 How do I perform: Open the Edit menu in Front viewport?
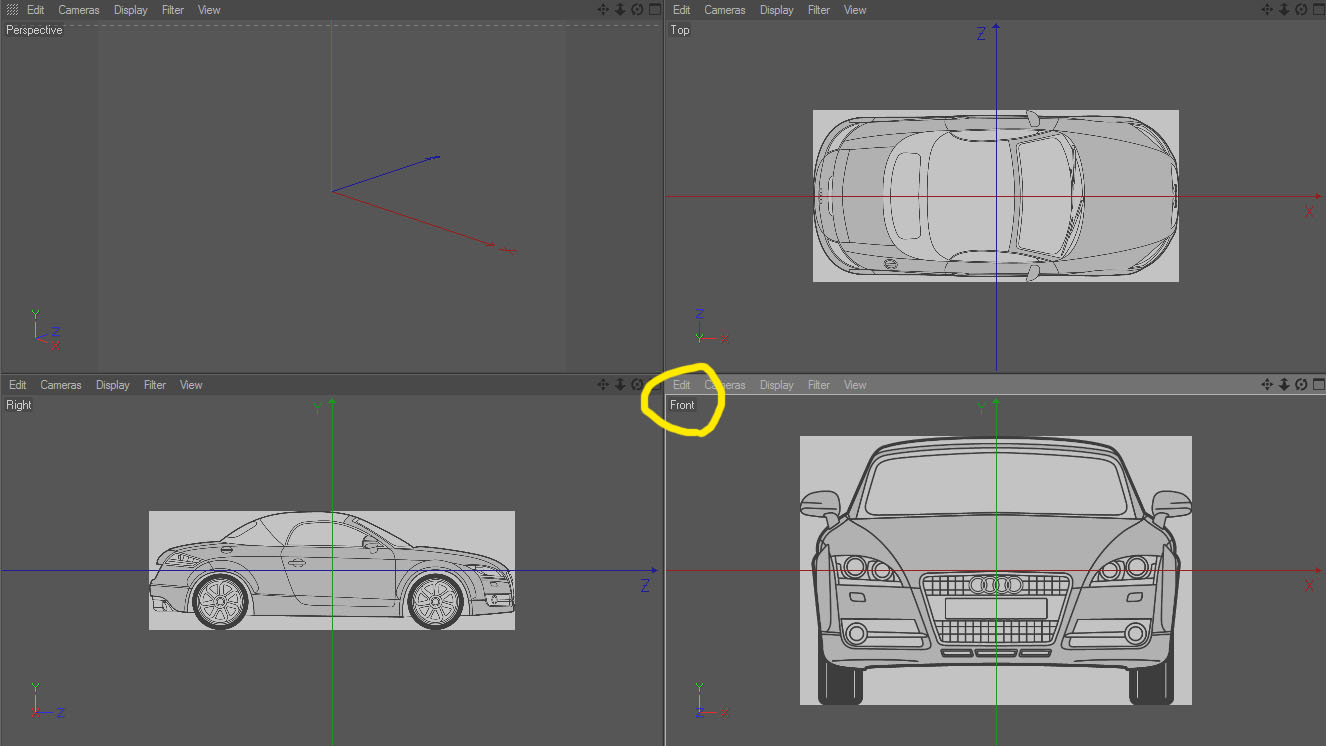point(681,385)
